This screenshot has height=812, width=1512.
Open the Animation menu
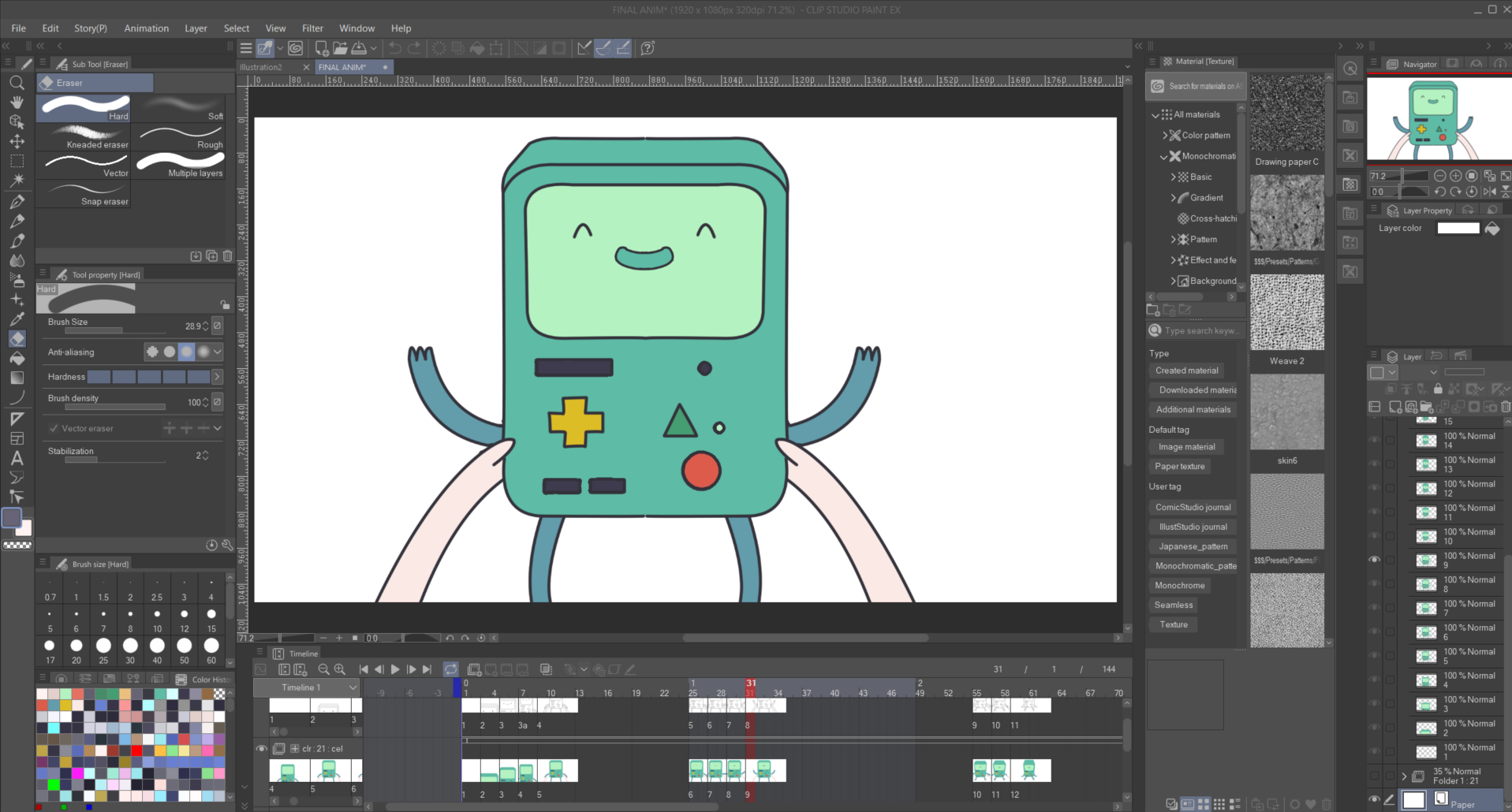click(x=147, y=28)
